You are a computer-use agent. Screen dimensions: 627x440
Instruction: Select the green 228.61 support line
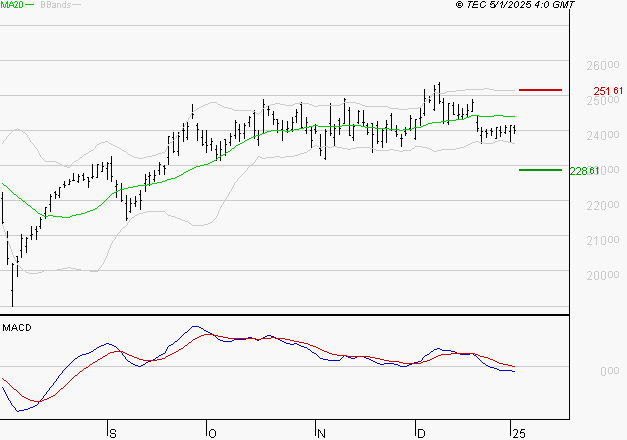(540, 170)
